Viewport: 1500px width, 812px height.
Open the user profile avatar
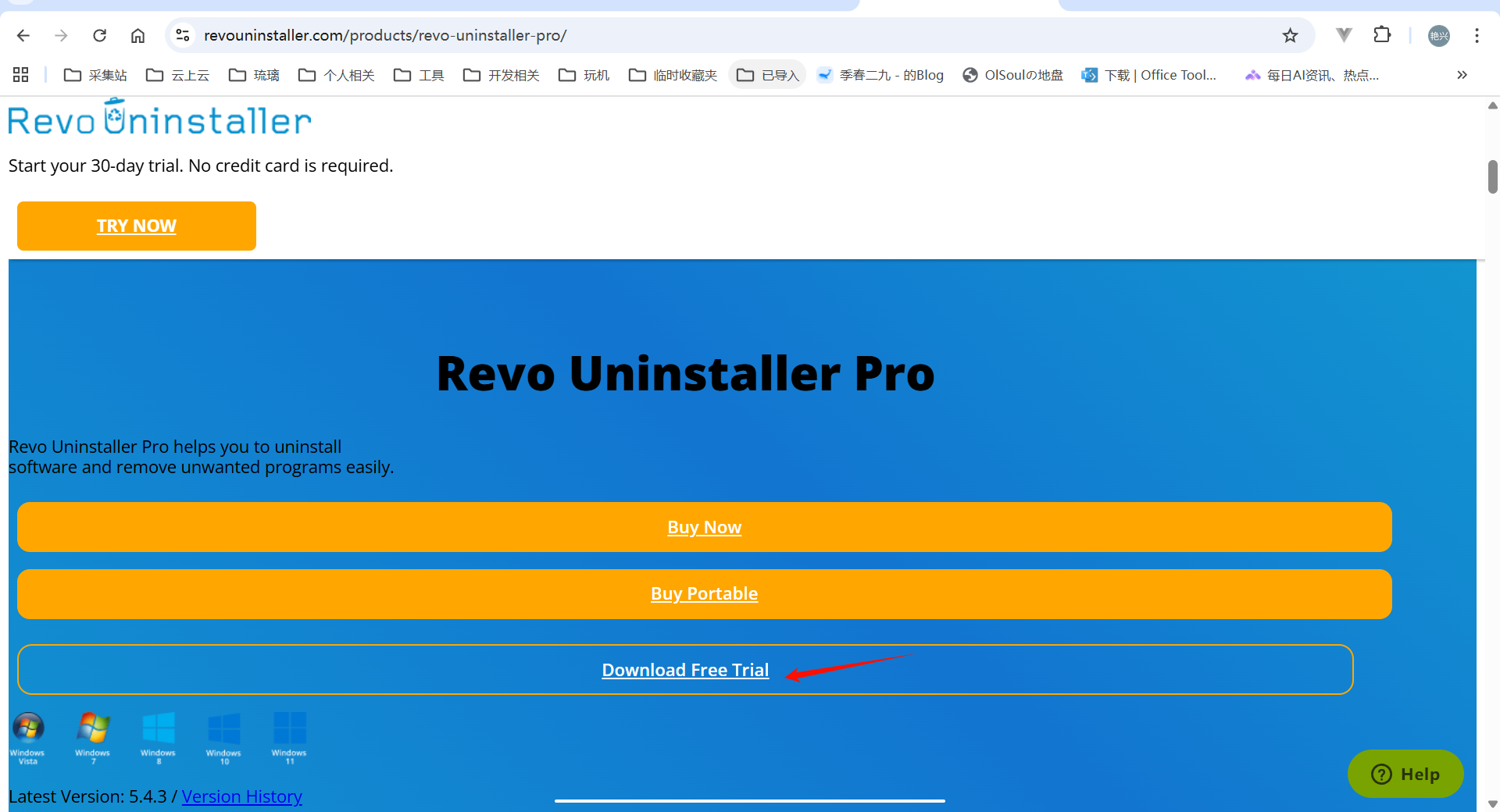tap(1438, 35)
